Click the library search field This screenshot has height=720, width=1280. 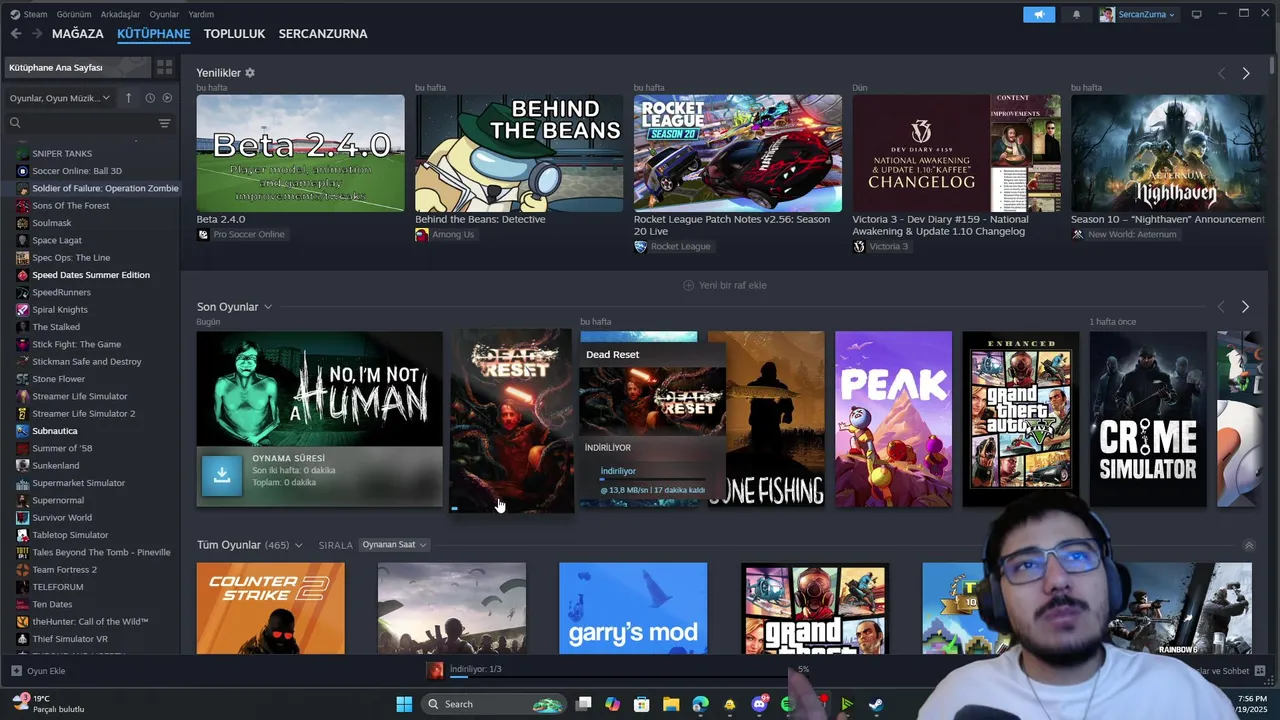tap(88, 123)
